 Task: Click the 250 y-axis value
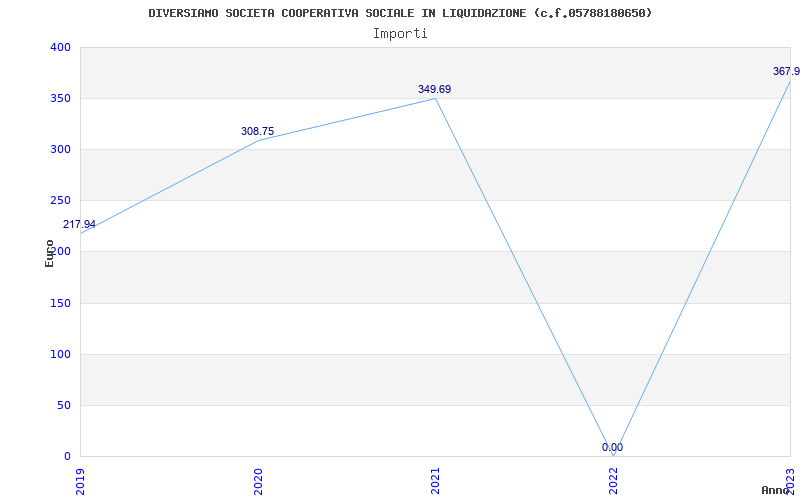pos(60,201)
